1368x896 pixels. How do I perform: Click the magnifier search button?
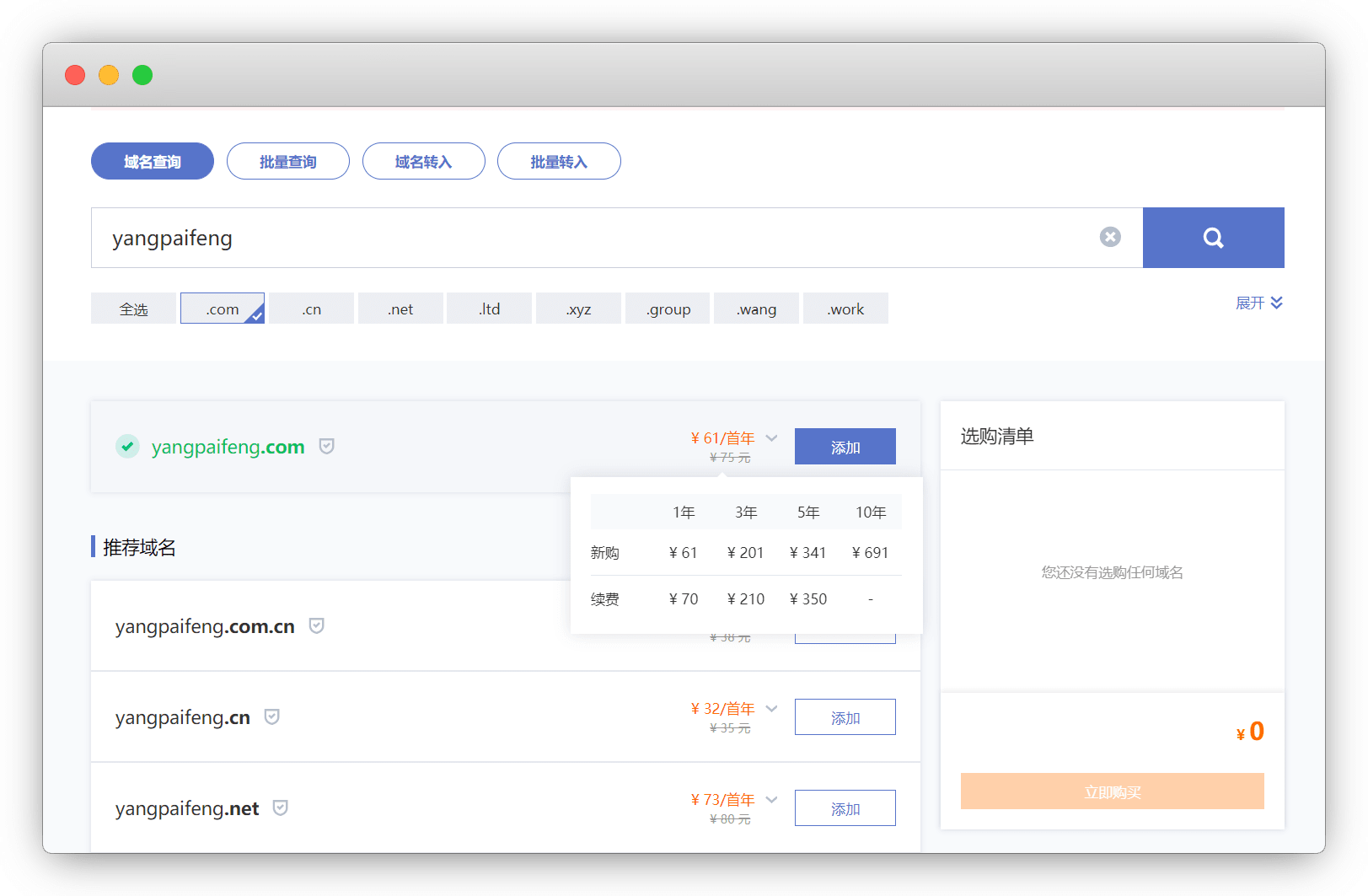point(1213,238)
